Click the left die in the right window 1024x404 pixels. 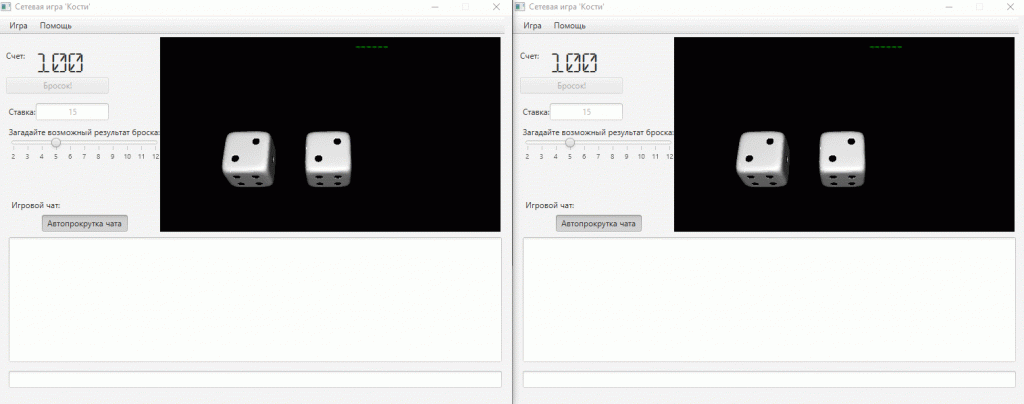tap(762, 159)
